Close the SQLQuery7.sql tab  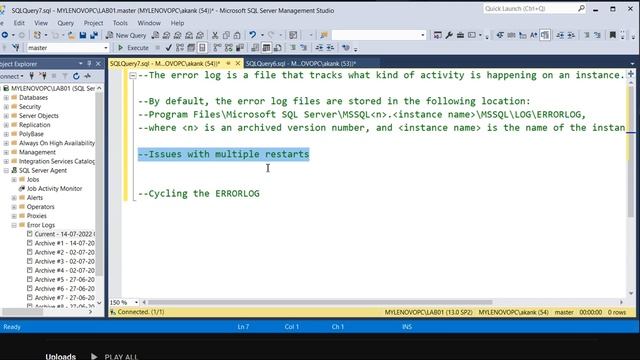[x=238, y=63]
